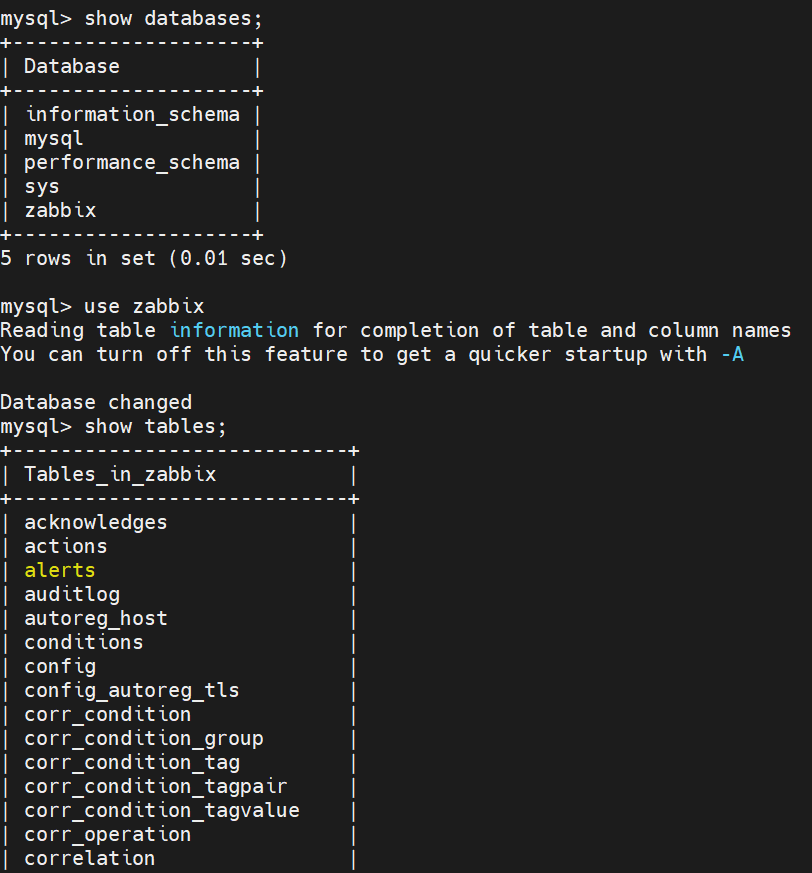
Task: Click the '5 rows in set (0.01 sec)' line
Action: click(x=144, y=258)
